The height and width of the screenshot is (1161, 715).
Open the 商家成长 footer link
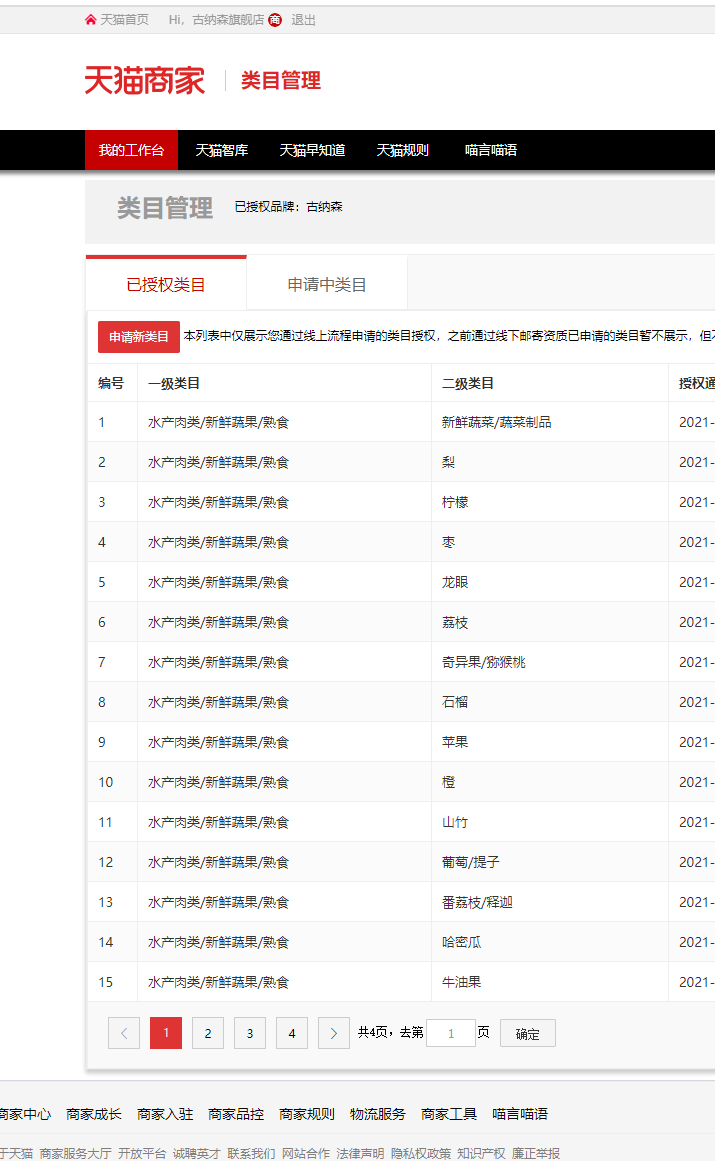click(94, 1114)
